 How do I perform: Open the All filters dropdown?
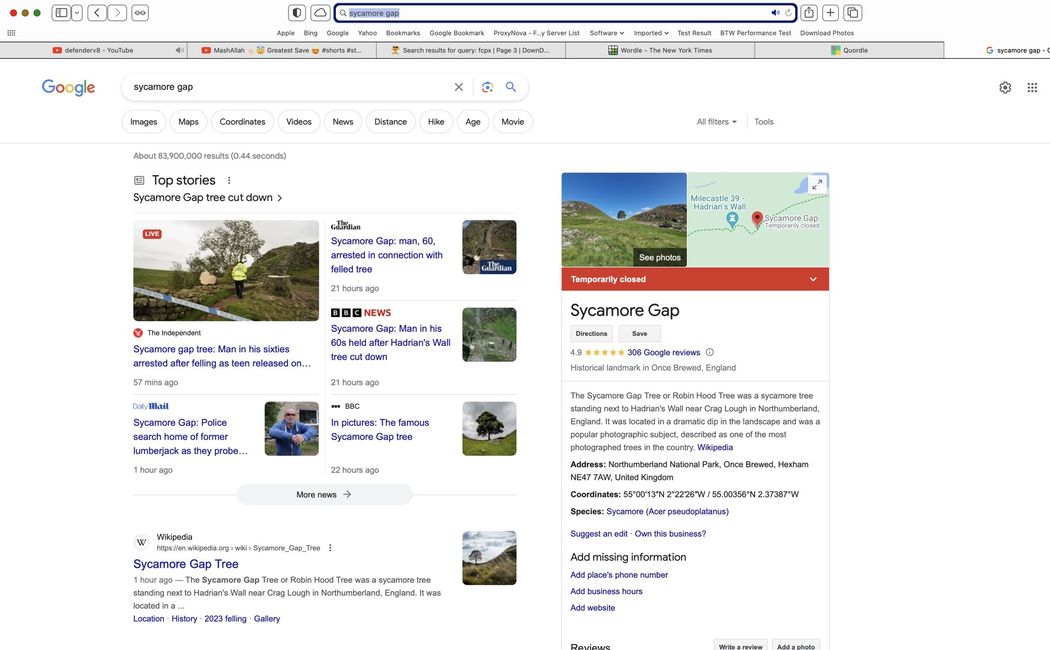[717, 122]
